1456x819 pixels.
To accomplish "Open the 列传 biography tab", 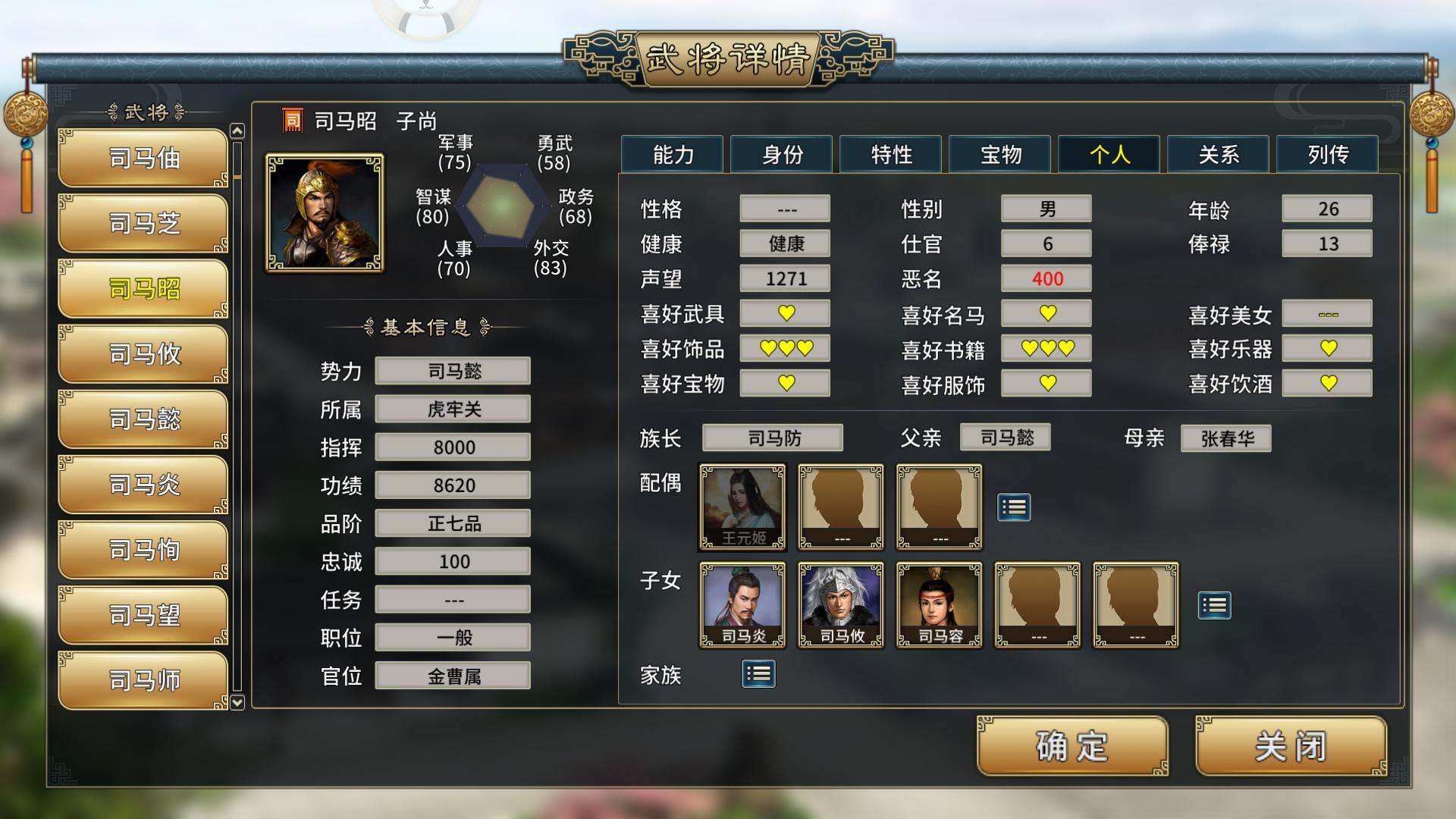I will pos(1328,155).
